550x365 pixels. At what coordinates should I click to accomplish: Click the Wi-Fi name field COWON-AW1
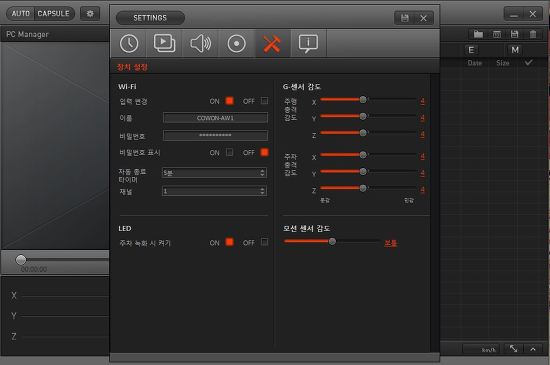coord(215,118)
